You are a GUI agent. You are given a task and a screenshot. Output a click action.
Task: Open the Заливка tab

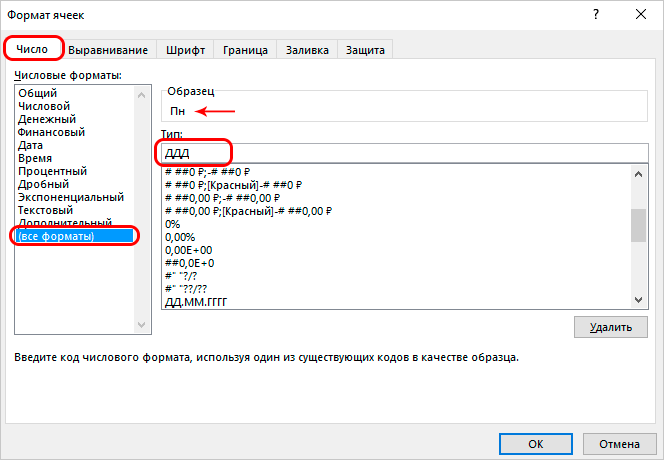coord(307,50)
